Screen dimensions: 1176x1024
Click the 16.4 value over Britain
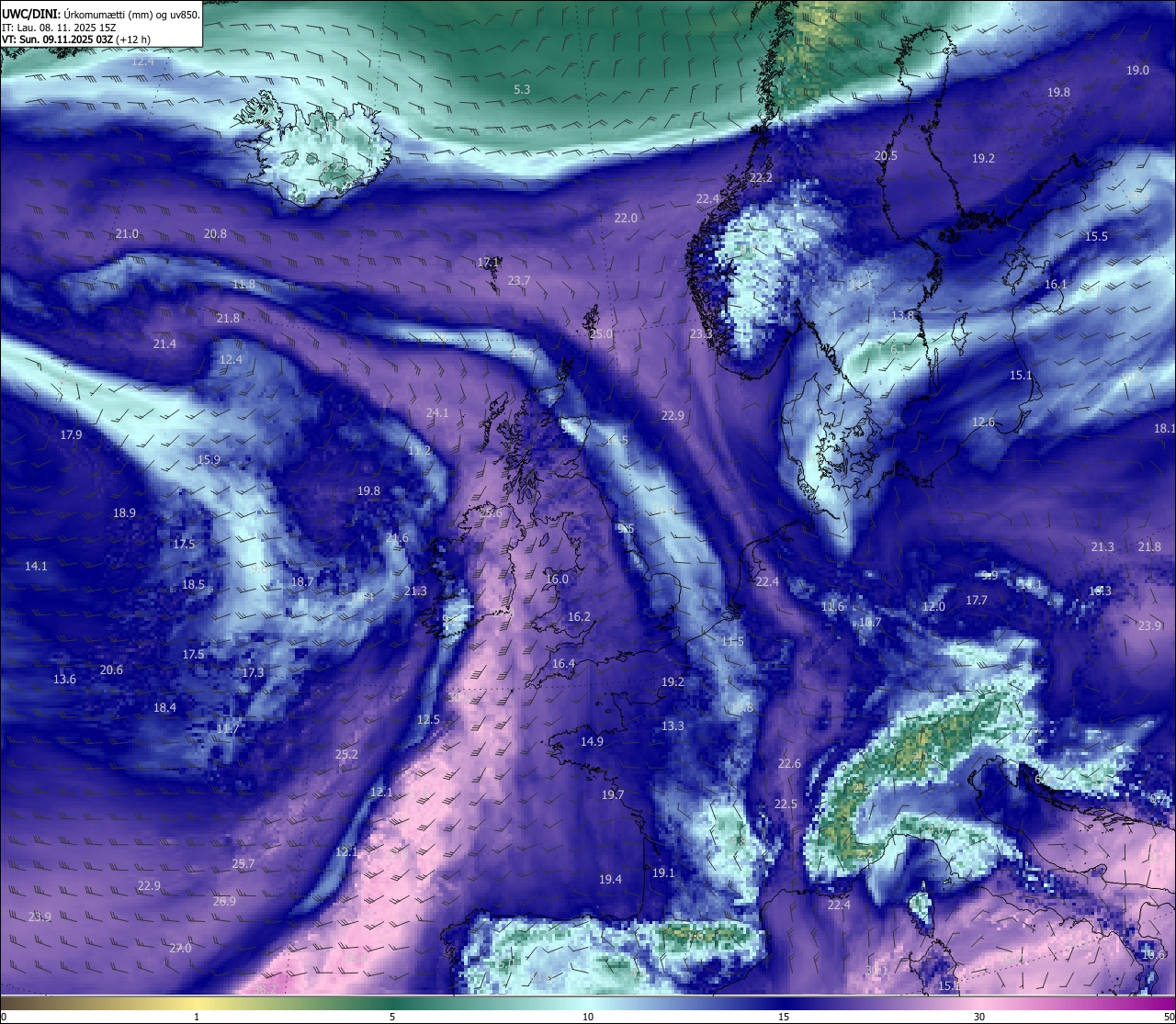click(x=563, y=663)
